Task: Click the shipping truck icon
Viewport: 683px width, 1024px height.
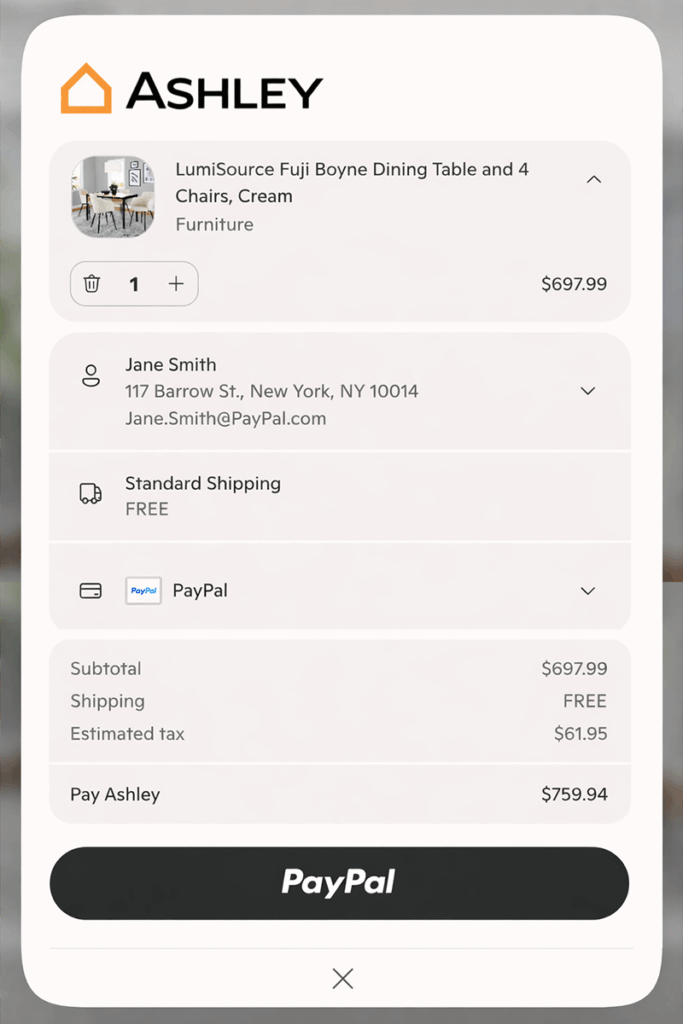Action: tap(91, 493)
